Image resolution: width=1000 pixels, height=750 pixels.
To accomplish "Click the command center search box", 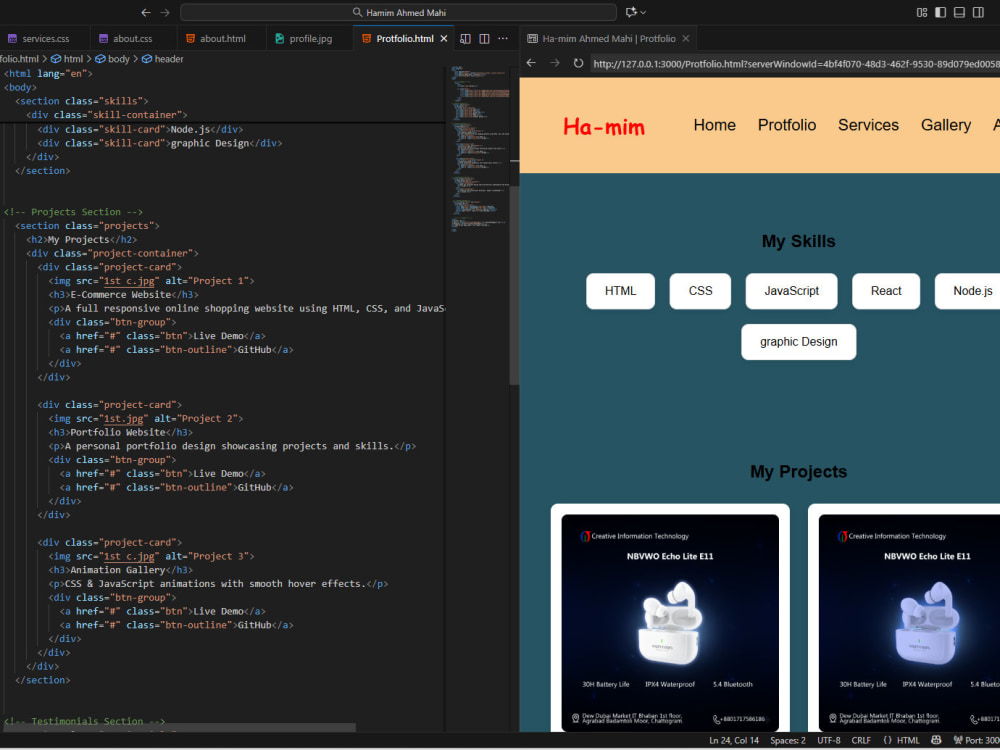I will coord(399,12).
